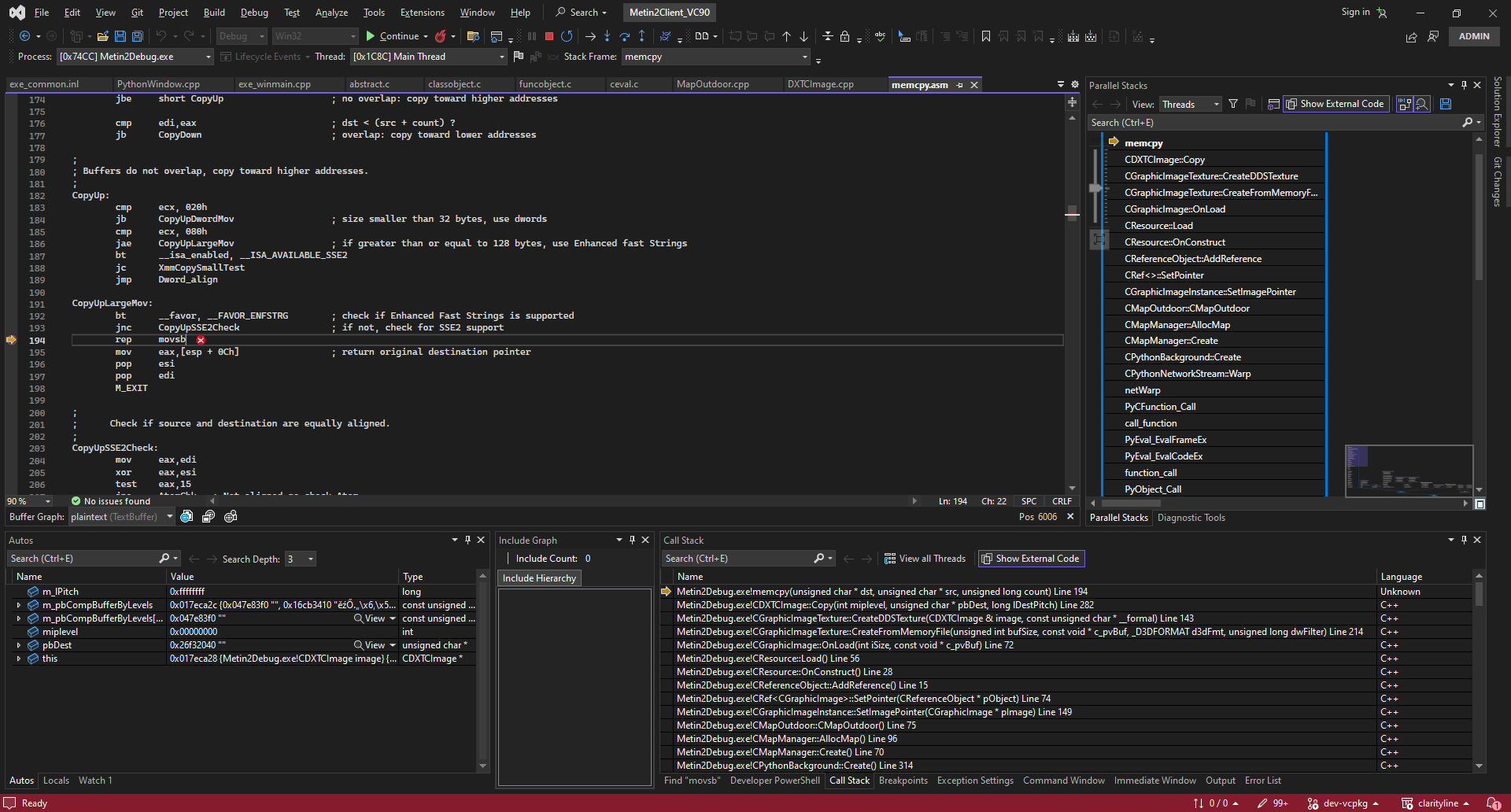
Task: Toggle Show External Code in Call Stack
Action: coord(1031,559)
